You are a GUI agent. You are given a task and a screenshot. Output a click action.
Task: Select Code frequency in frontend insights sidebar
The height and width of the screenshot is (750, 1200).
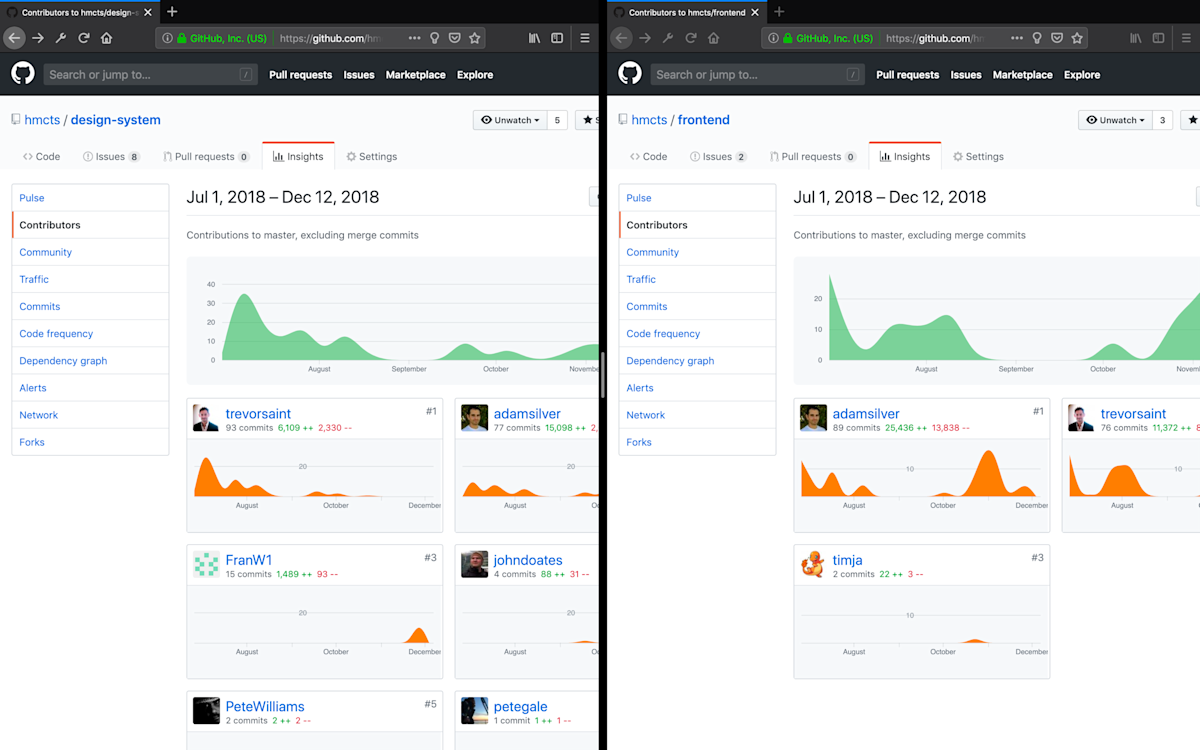coord(697,333)
